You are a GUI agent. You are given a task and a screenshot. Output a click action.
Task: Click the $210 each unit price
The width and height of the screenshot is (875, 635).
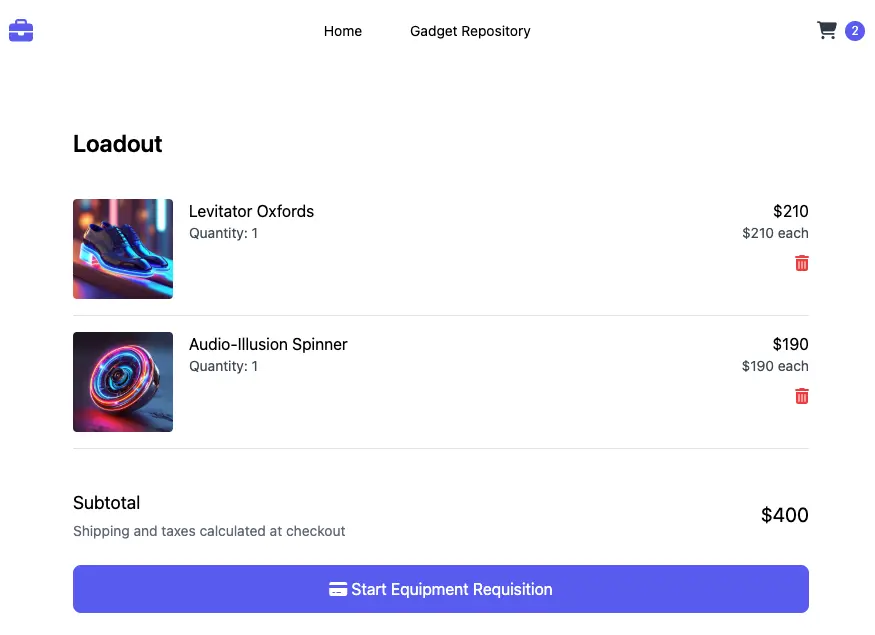pos(775,233)
